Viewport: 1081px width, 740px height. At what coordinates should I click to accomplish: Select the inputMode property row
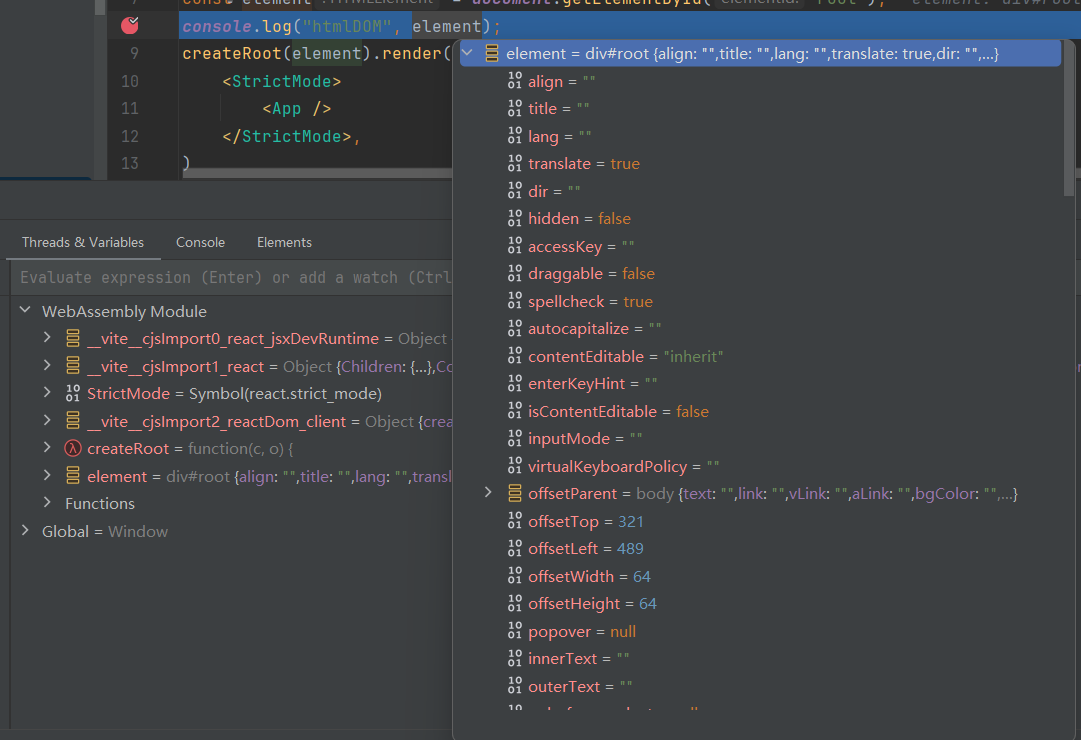point(758,439)
